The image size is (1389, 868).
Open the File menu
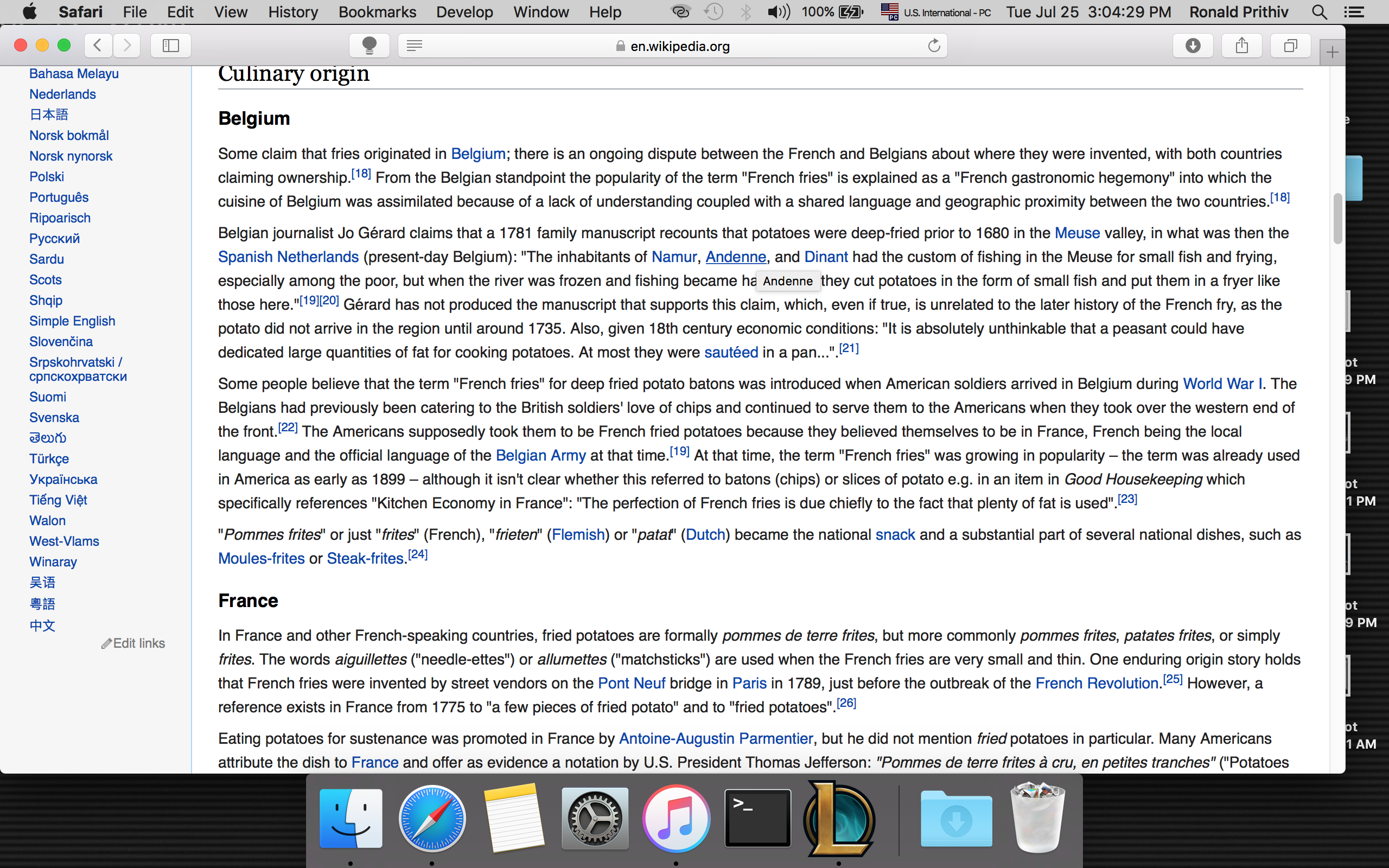coord(135,11)
